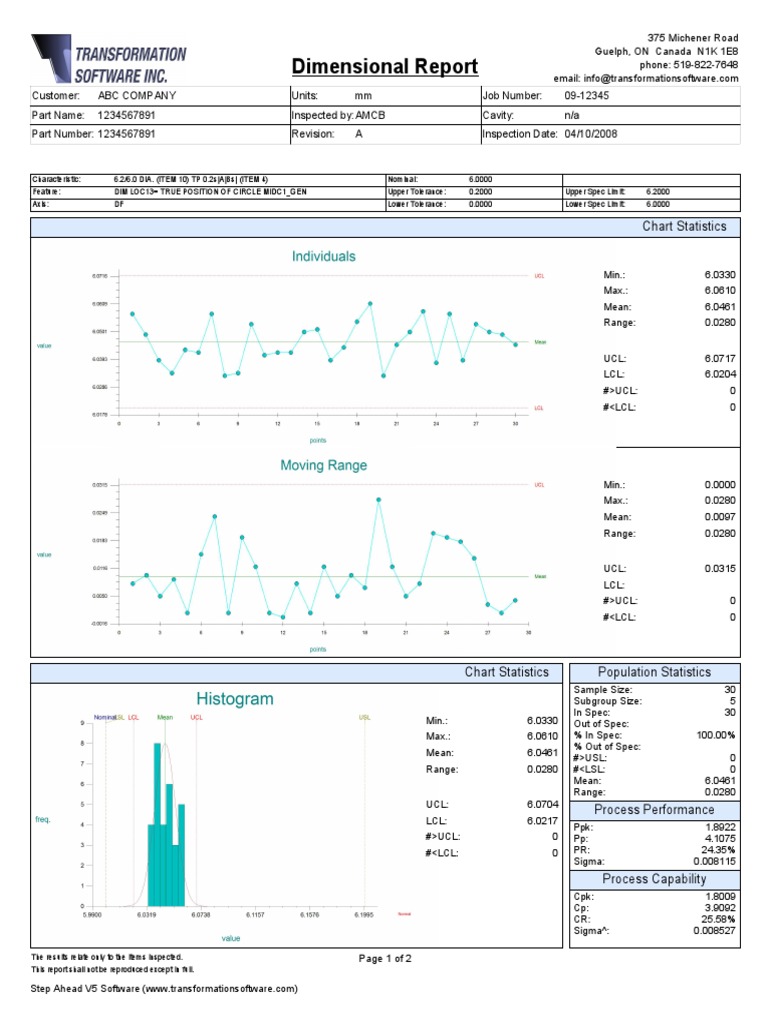The height and width of the screenshot is (1024, 768).
Task: Click the Page 1 of 2 indicator
Action: [x=385, y=958]
